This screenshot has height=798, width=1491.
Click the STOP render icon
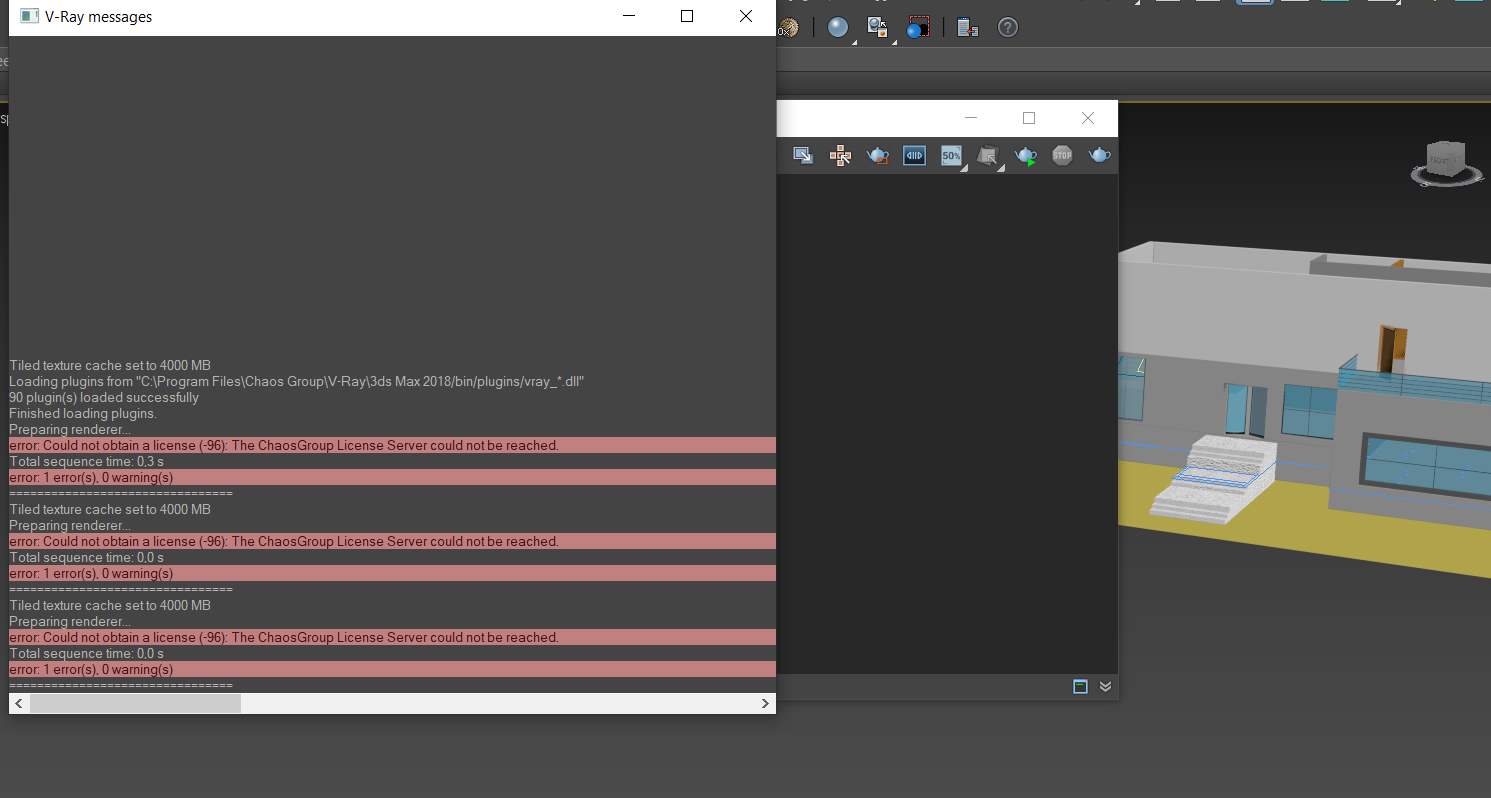coord(1062,155)
